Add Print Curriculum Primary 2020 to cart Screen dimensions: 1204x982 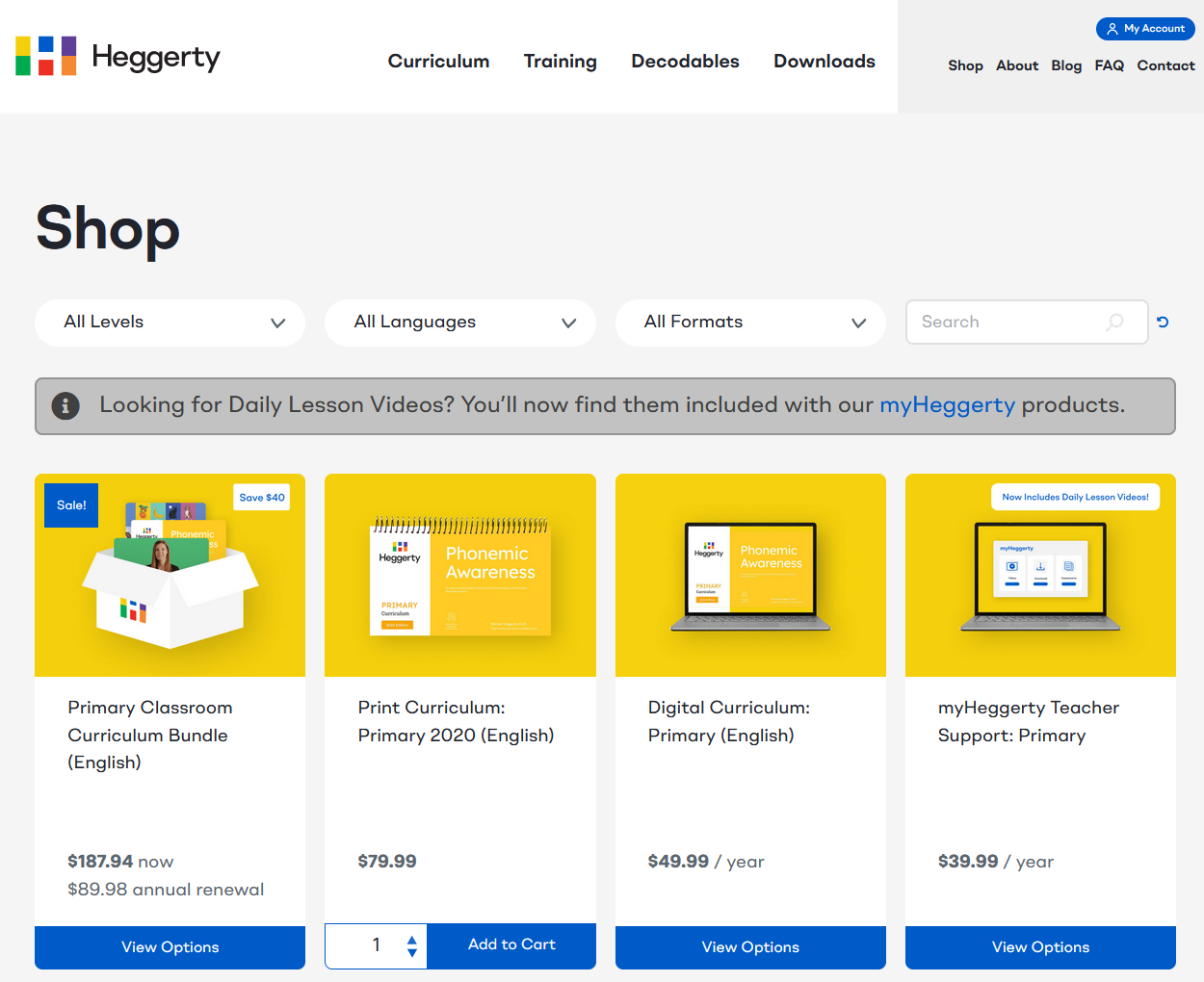click(x=511, y=945)
